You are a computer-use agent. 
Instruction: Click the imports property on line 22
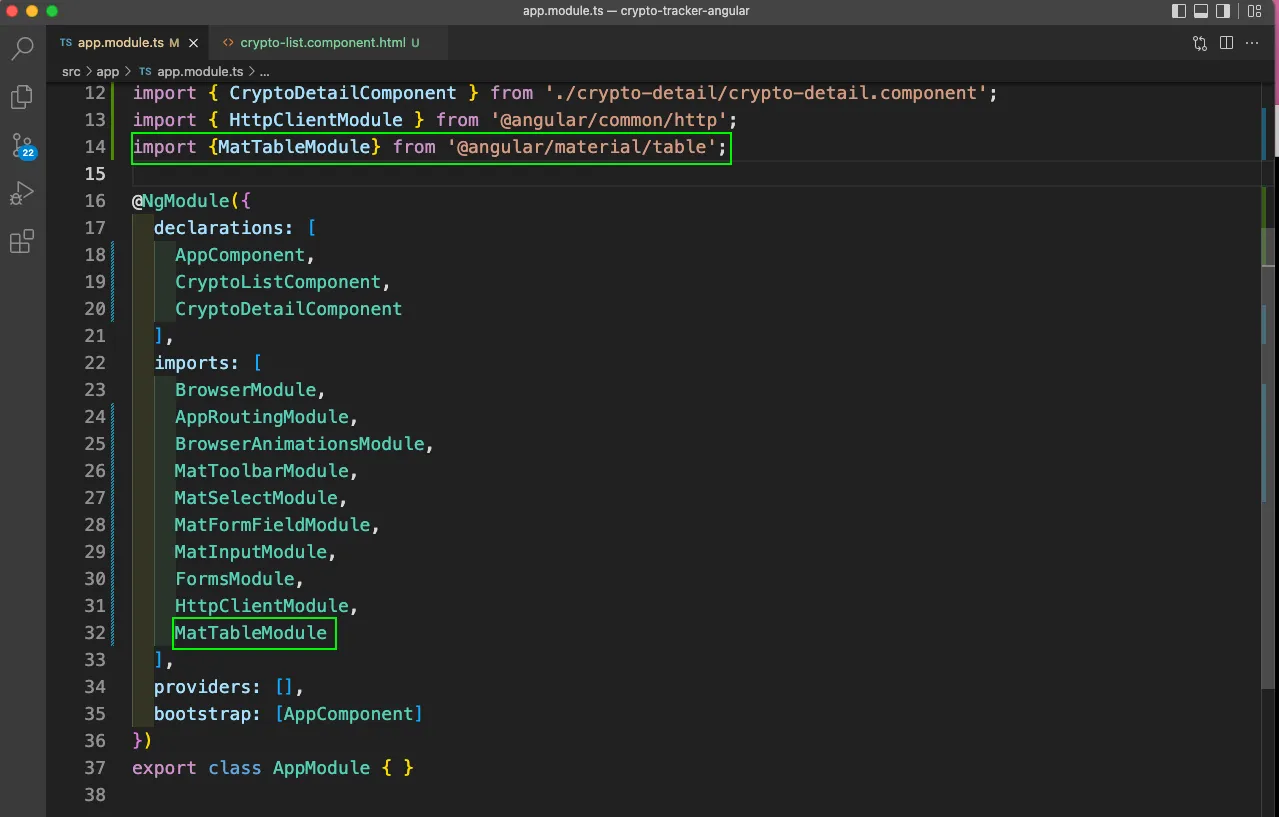tap(192, 363)
